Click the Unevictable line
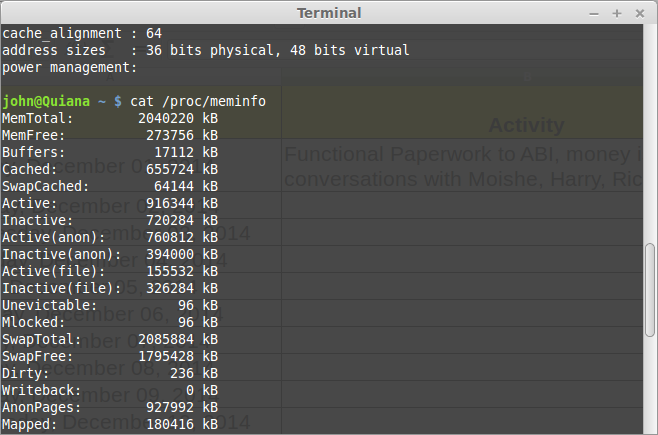658x435 pixels. (110, 305)
